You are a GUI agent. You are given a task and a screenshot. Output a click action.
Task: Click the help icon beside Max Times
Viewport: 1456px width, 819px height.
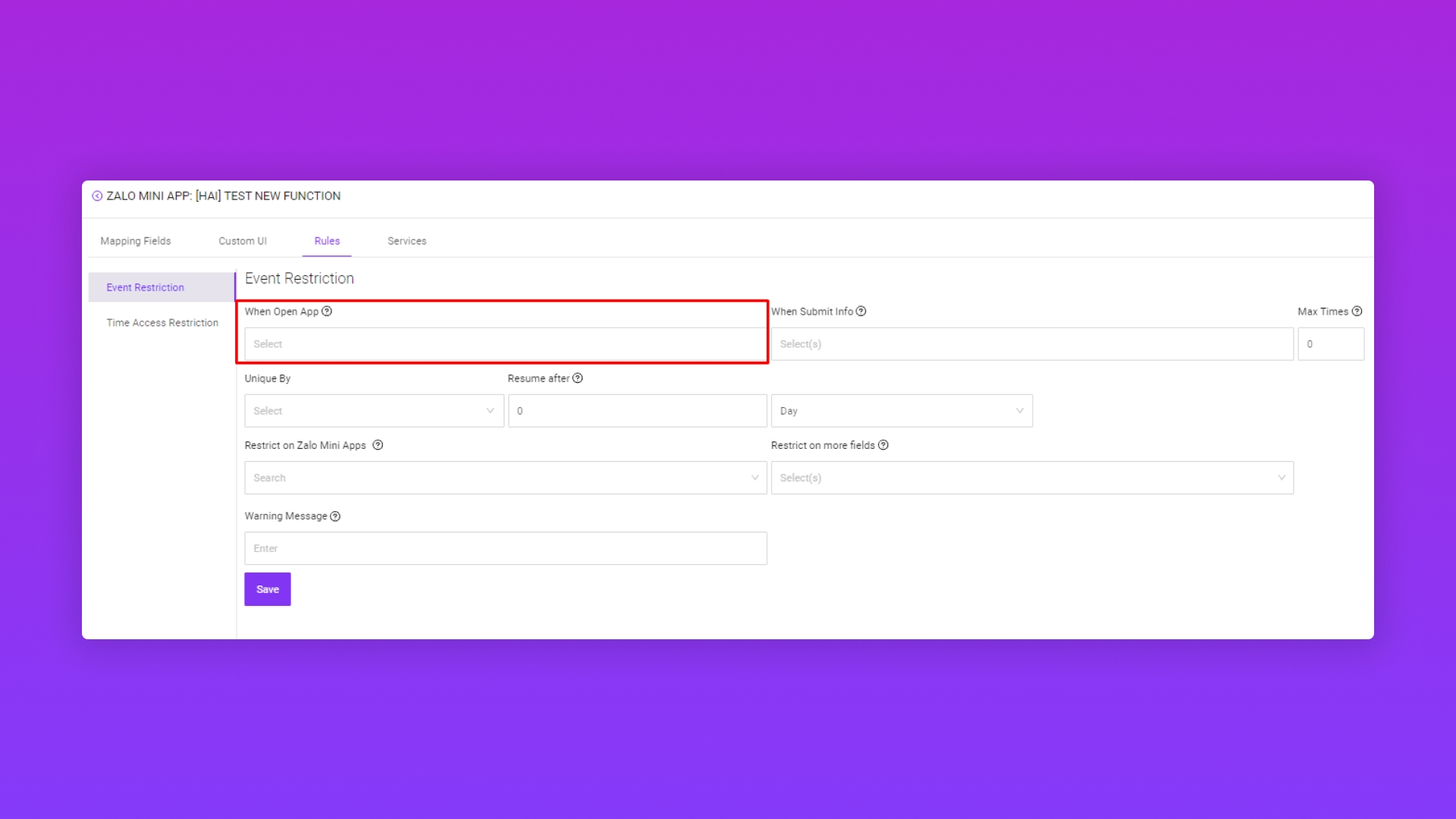(x=1357, y=311)
